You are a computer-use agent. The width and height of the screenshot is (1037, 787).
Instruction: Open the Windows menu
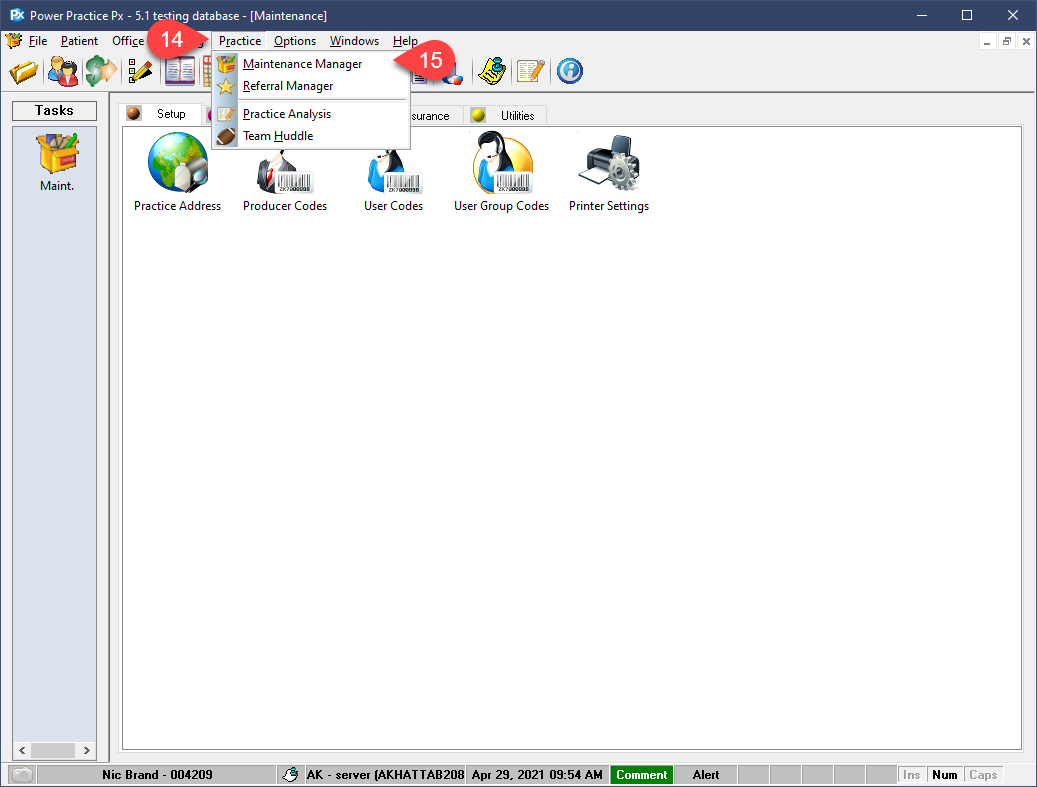[x=354, y=41]
